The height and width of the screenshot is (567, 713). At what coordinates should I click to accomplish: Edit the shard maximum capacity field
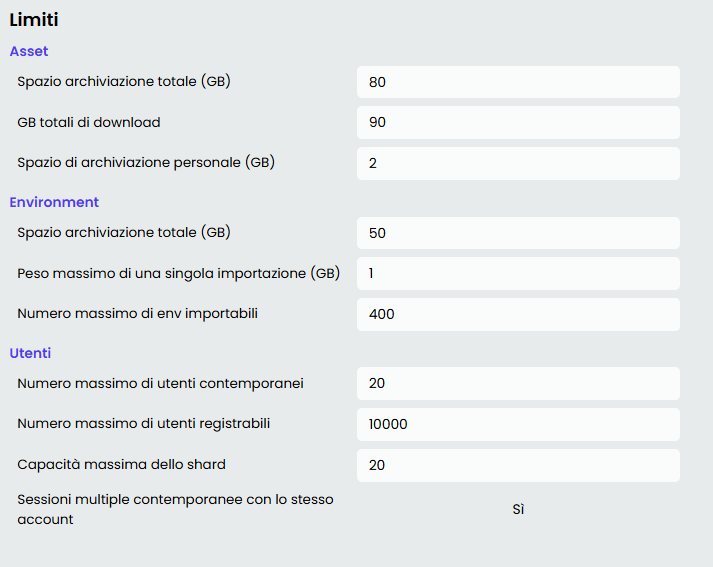pos(518,465)
